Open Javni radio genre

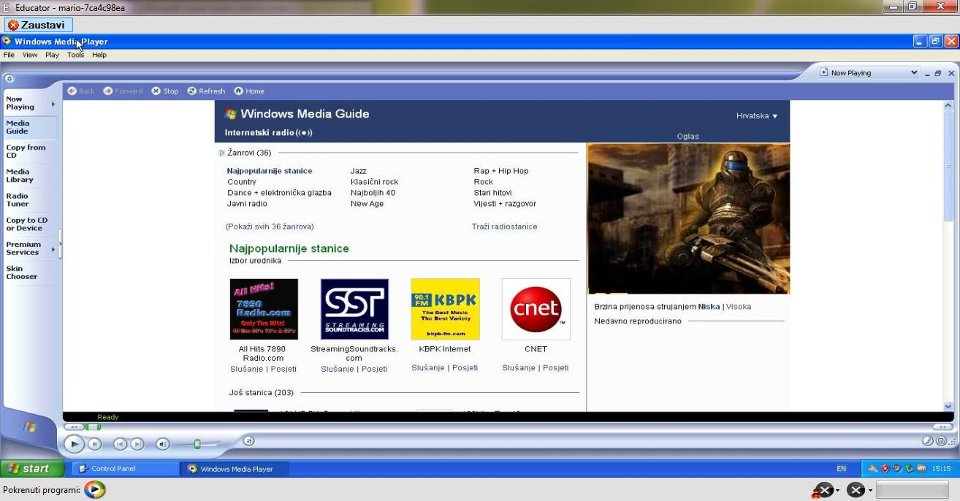[247, 204]
